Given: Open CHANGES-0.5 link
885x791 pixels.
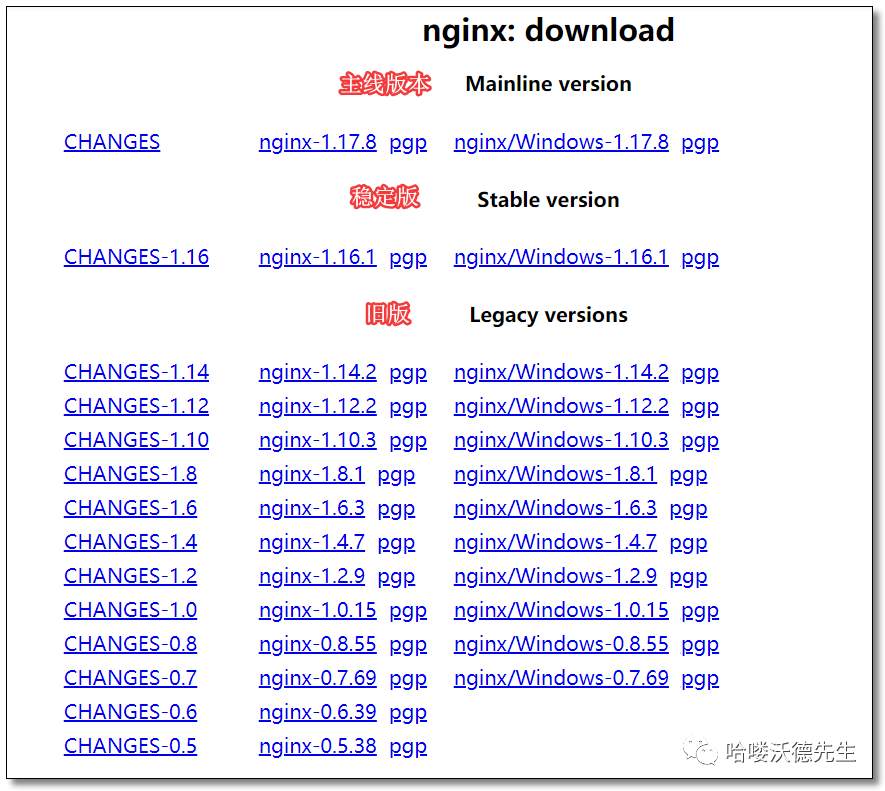Looking at the screenshot, I should click(130, 746).
